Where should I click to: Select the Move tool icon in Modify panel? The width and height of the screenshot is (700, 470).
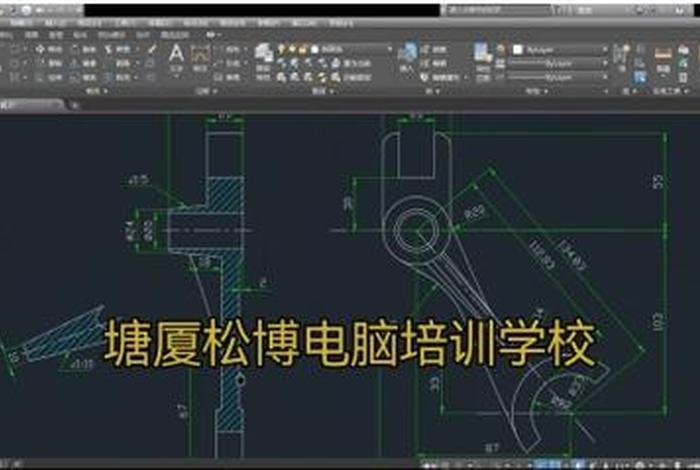click(40, 49)
